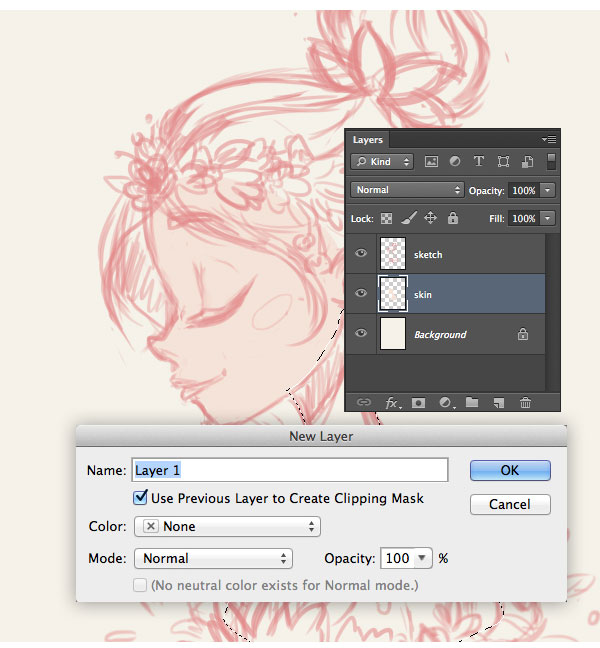Image resolution: width=600 pixels, height=648 pixels.
Task: Filter layers by pixel layer icon
Action: click(x=431, y=162)
